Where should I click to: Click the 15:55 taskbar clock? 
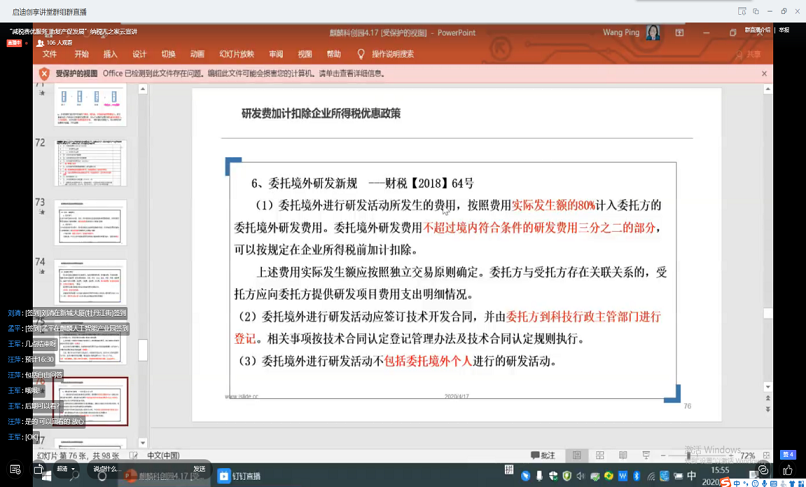[x=720, y=470]
